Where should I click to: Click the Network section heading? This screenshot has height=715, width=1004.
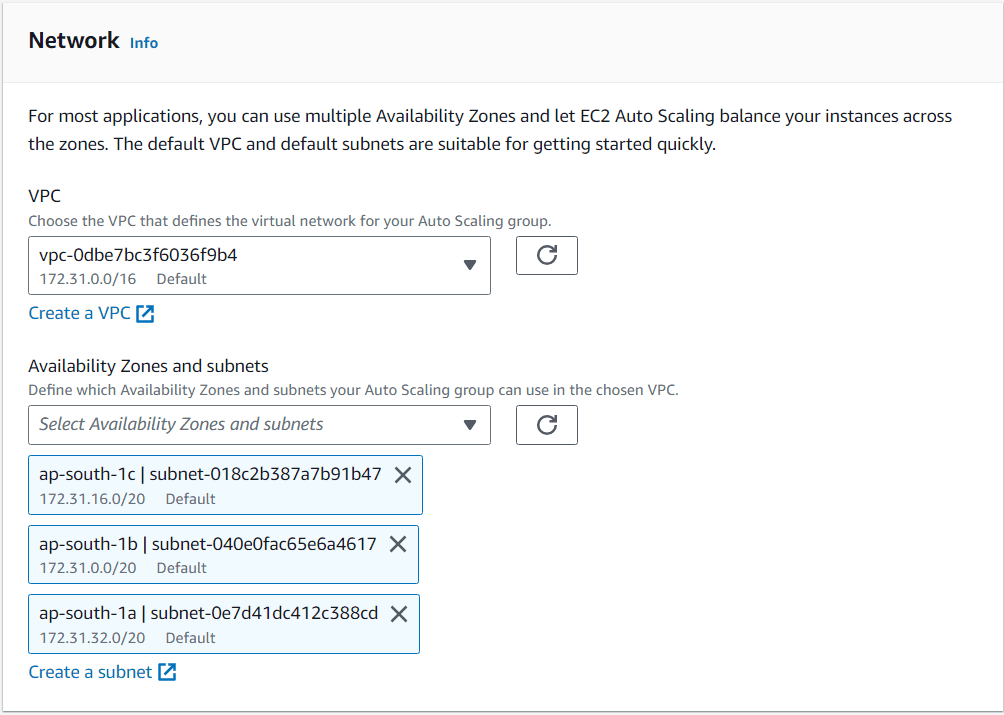point(74,40)
